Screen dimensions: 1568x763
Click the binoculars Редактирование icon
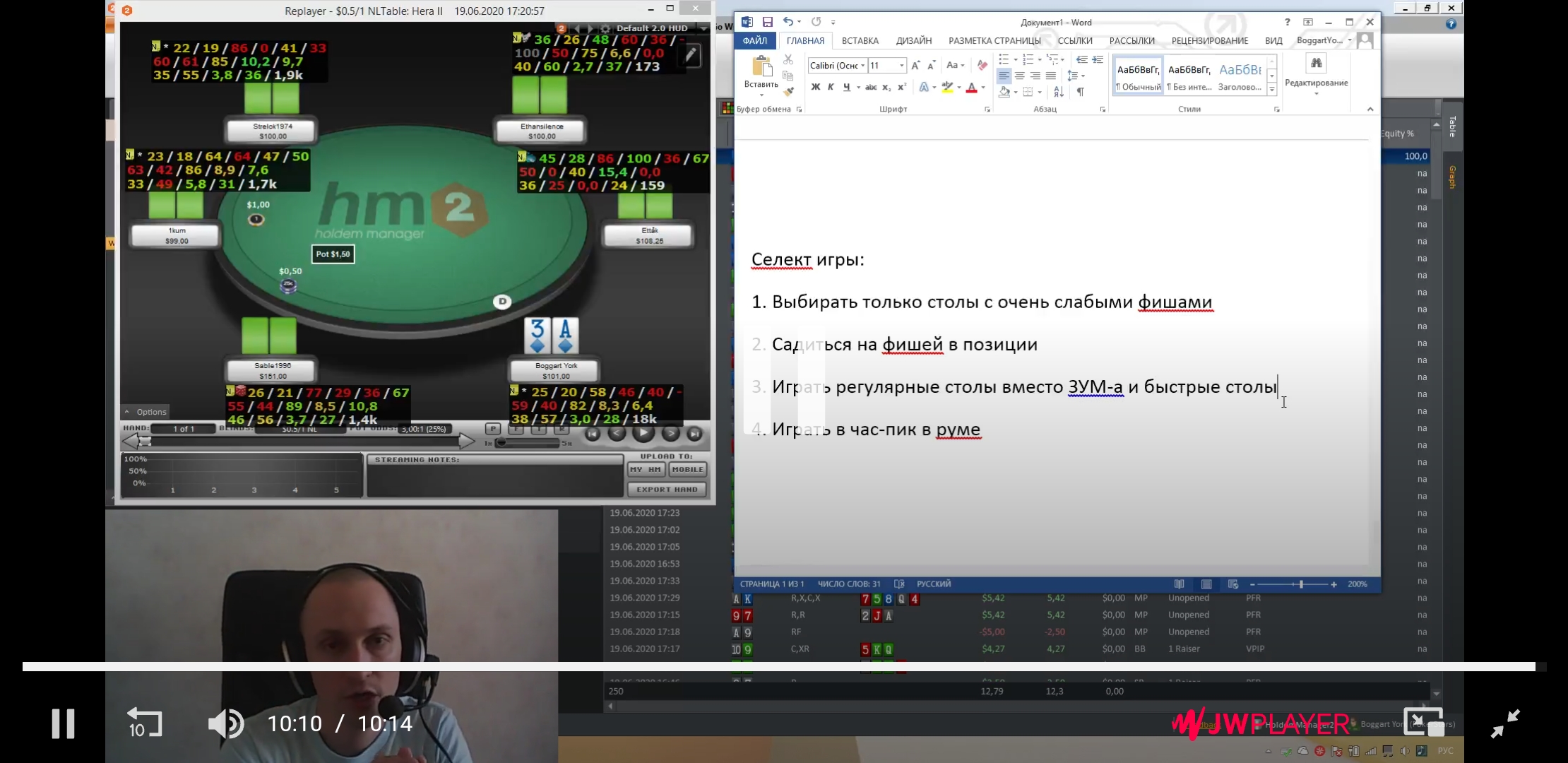pos(1317,64)
